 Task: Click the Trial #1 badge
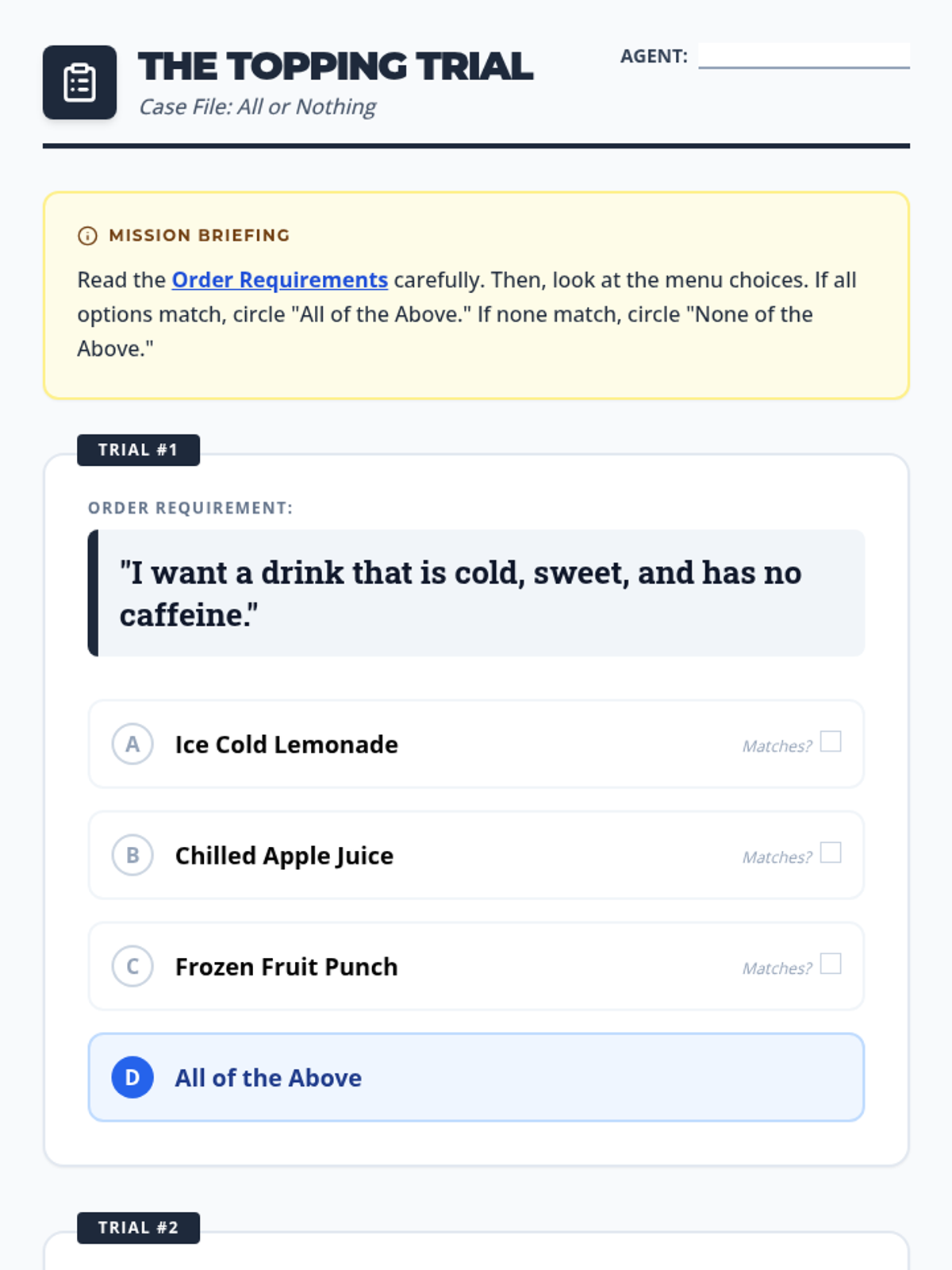[x=138, y=450]
